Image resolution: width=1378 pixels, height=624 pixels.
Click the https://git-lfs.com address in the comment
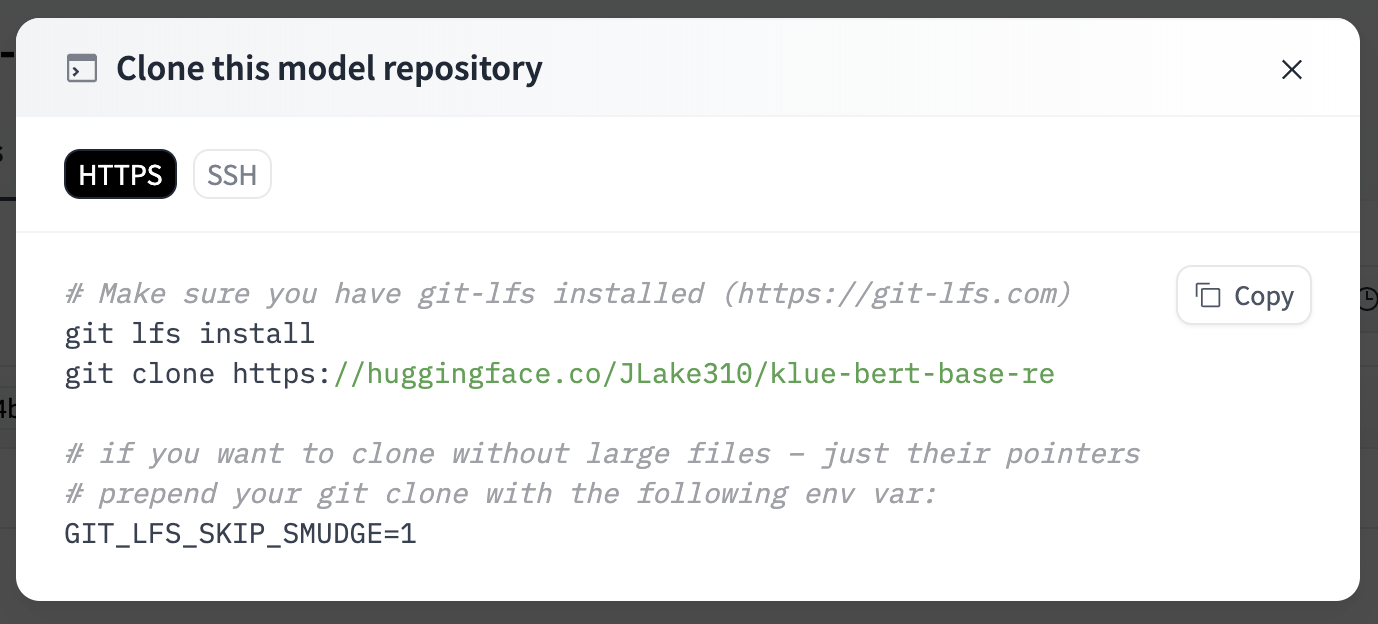(x=897, y=294)
